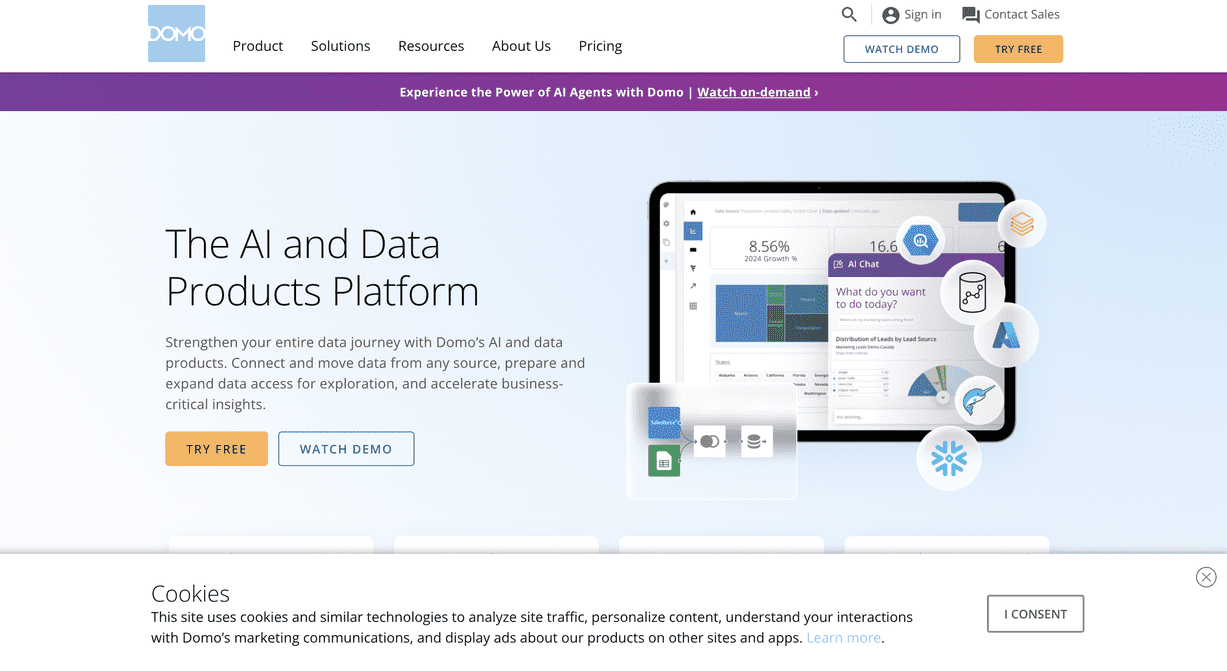Click orange TRY FREE in the navigation bar

[1018, 49]
